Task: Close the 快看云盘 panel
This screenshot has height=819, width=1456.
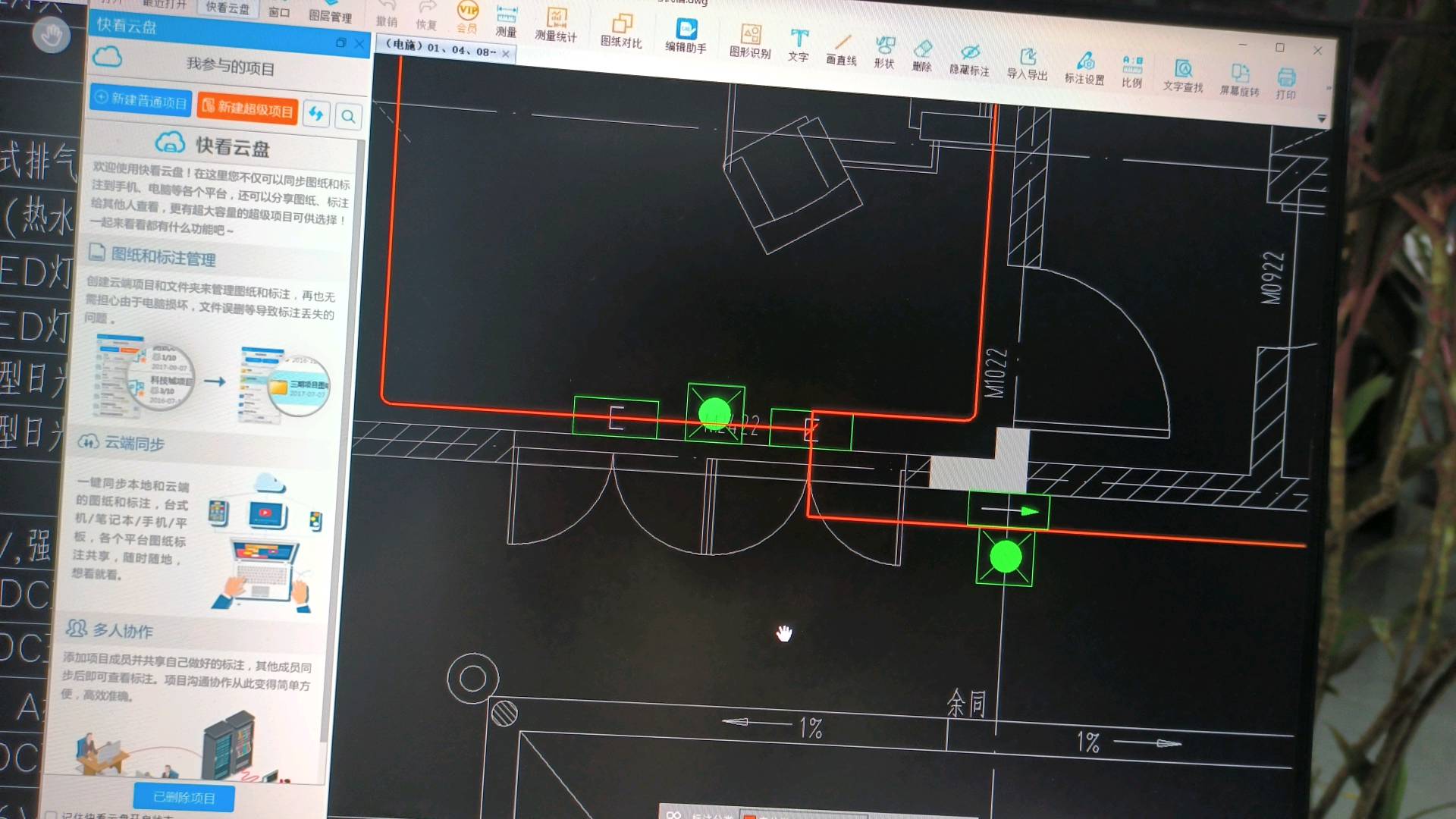Action: click(359, 44)
